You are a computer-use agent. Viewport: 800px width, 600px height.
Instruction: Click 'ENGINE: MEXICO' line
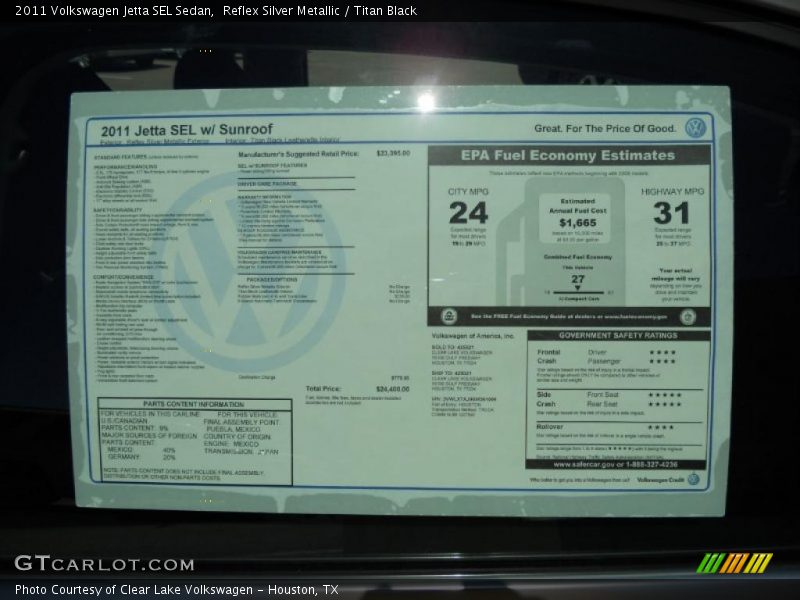click(231, 444)
